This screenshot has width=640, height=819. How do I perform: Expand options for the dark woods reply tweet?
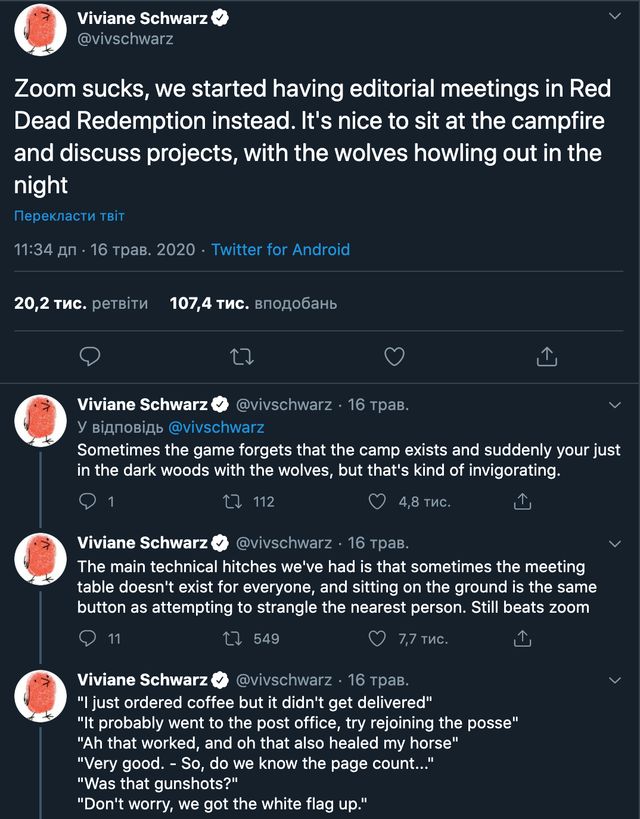(615, 405)
